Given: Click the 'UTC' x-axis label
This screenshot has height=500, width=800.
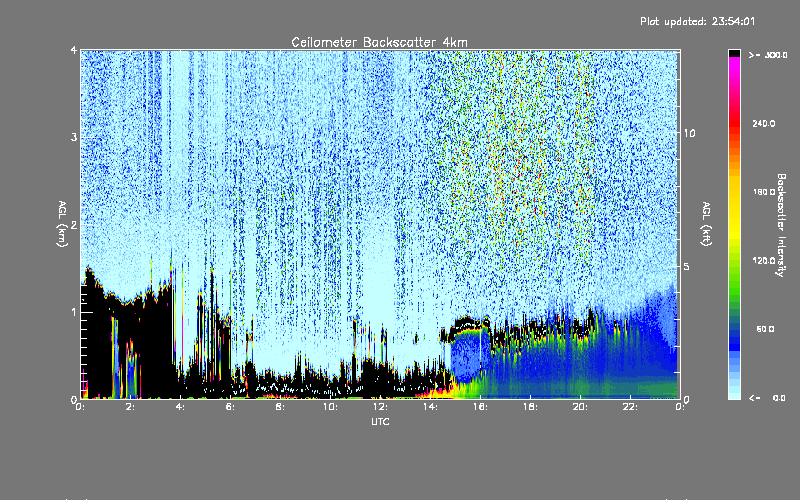Looking at the screenshot, I should 380,421.
